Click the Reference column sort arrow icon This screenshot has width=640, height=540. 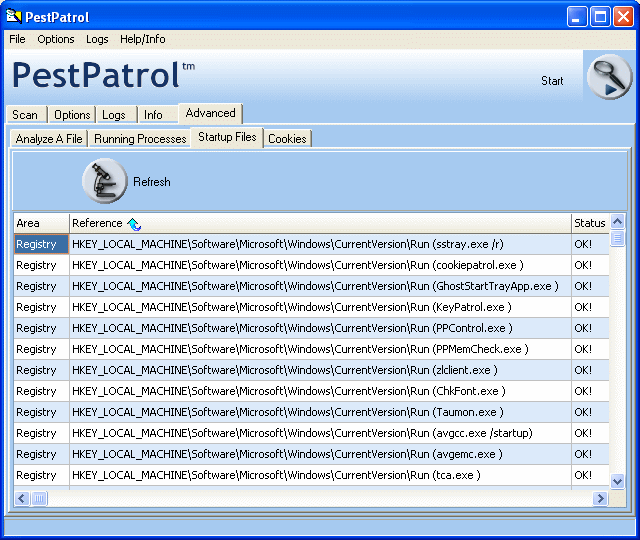134,224
